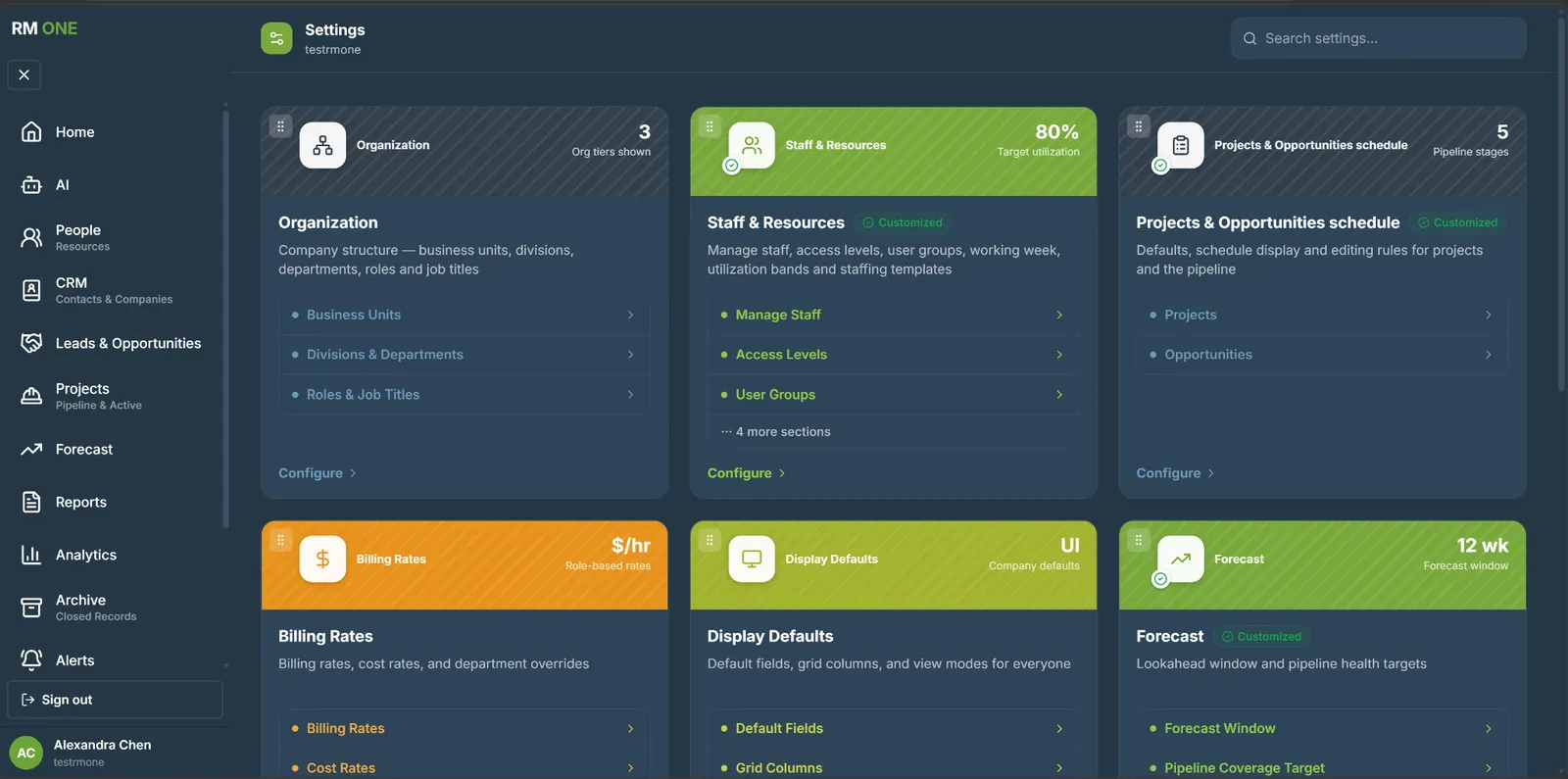The height and width of the screenshot is (779, 1568).
Task: Expand the Forecast Window row chevron
Action: (x=1489, y=728)
